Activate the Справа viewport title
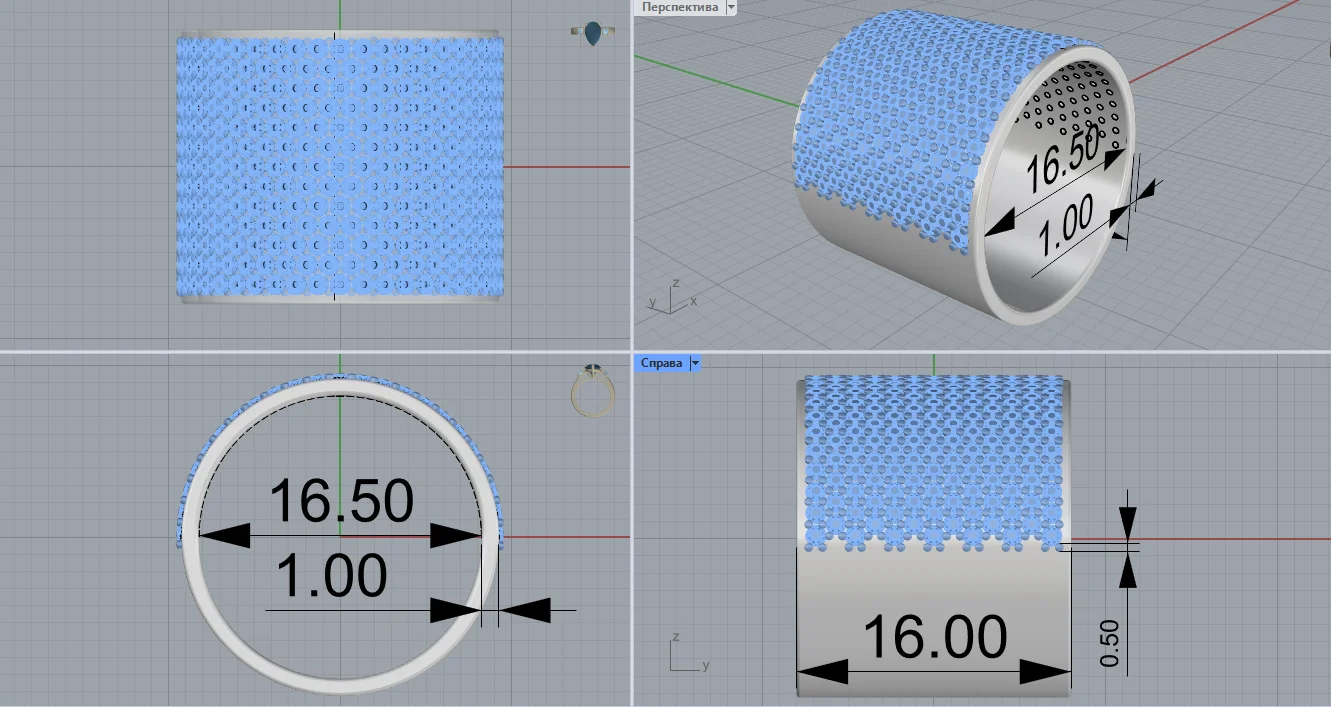Screen dimensions: 1331x707 (x=662, y=363)
